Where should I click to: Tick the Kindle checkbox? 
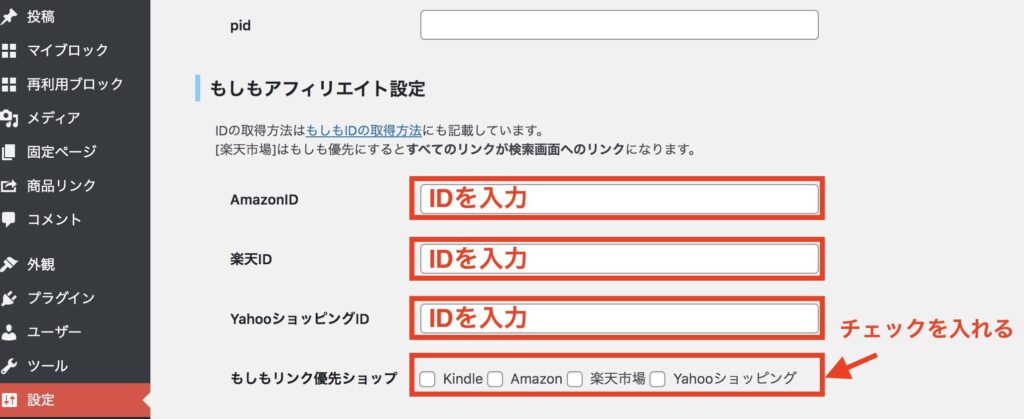427,379
